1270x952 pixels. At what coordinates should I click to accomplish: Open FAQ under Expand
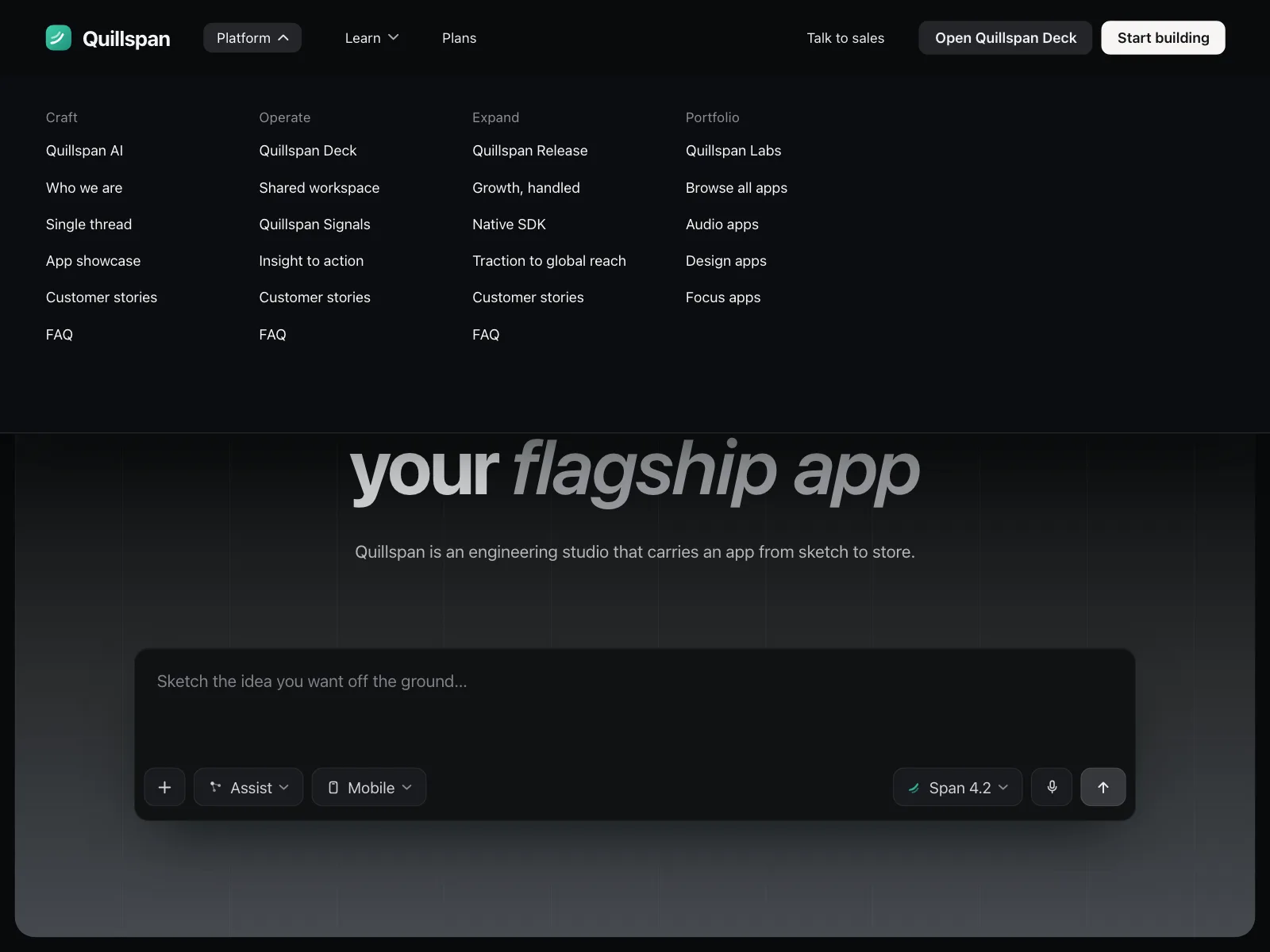(486, 335)
